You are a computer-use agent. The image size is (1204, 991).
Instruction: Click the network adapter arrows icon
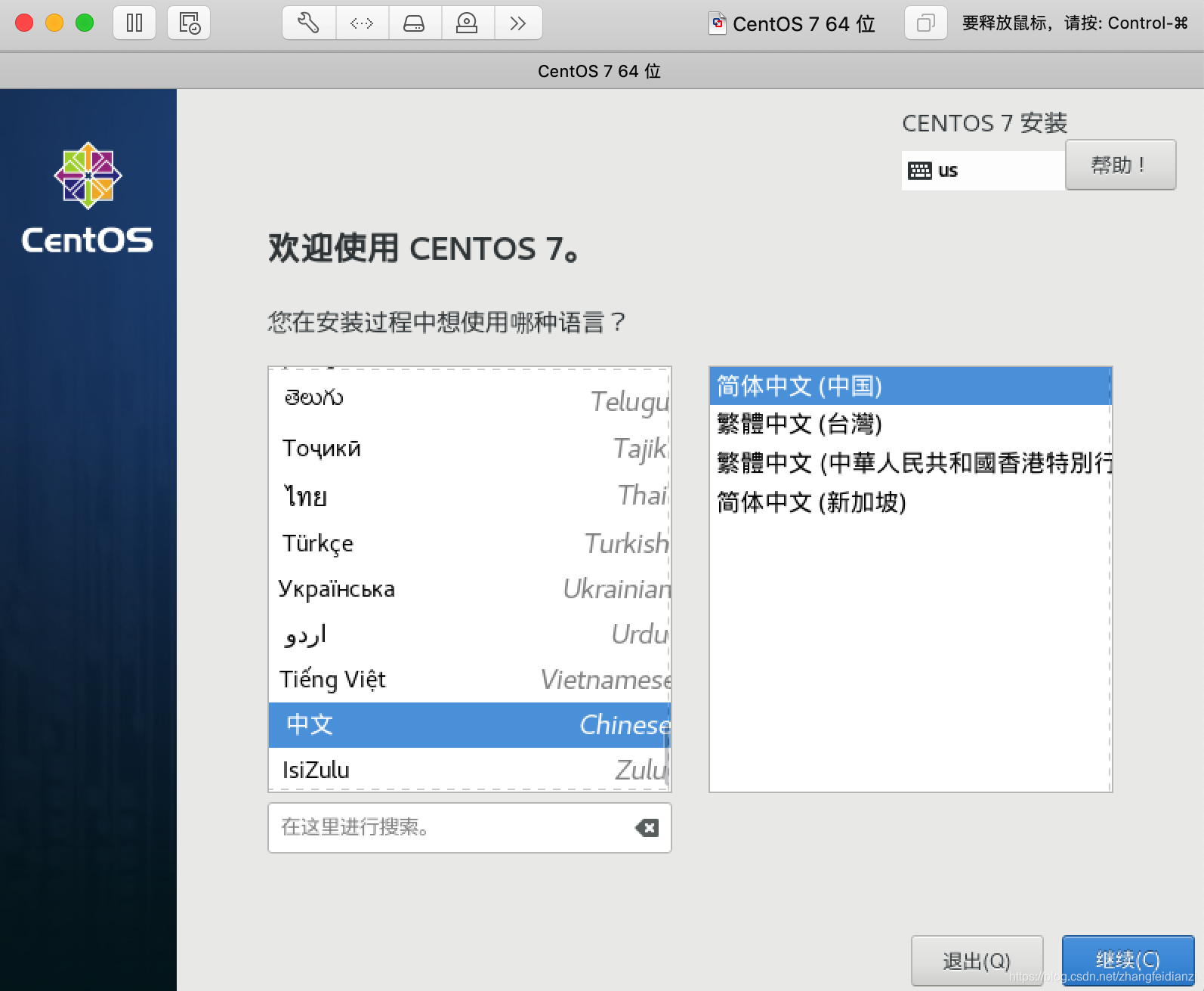(x=363, y=23)
